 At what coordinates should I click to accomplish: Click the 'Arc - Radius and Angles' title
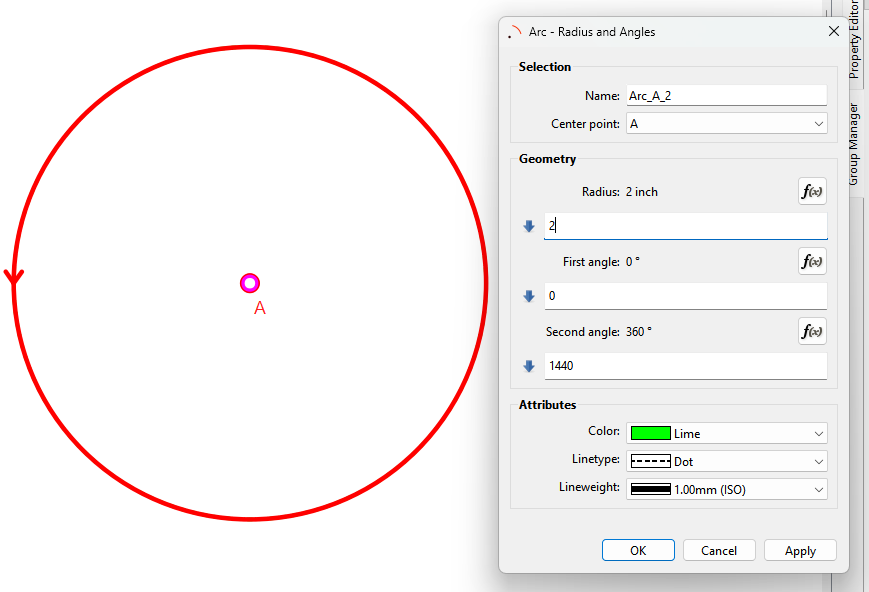click(x=592, y=32)
